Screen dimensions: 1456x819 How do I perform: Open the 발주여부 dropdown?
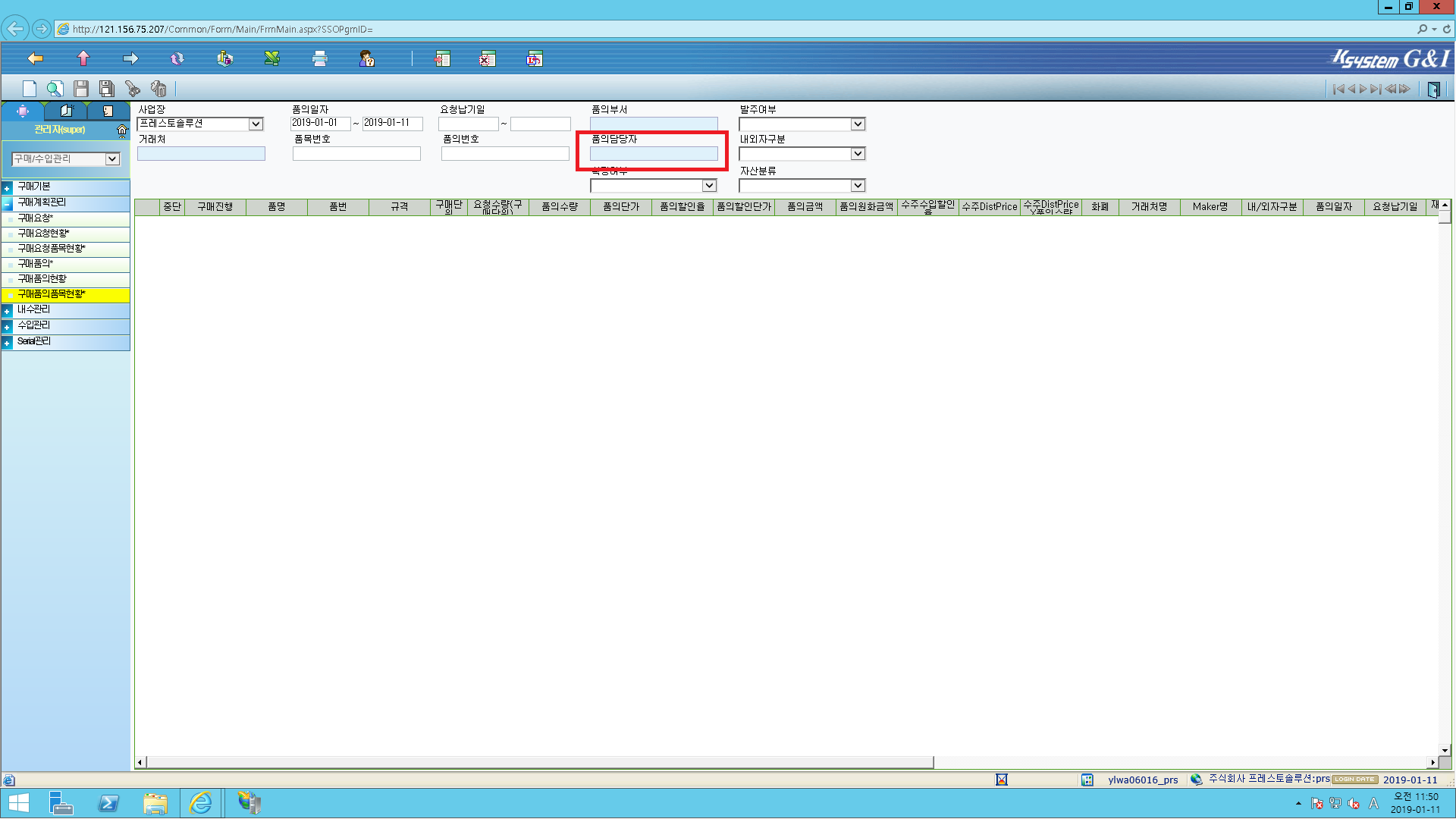click(858, 124)
